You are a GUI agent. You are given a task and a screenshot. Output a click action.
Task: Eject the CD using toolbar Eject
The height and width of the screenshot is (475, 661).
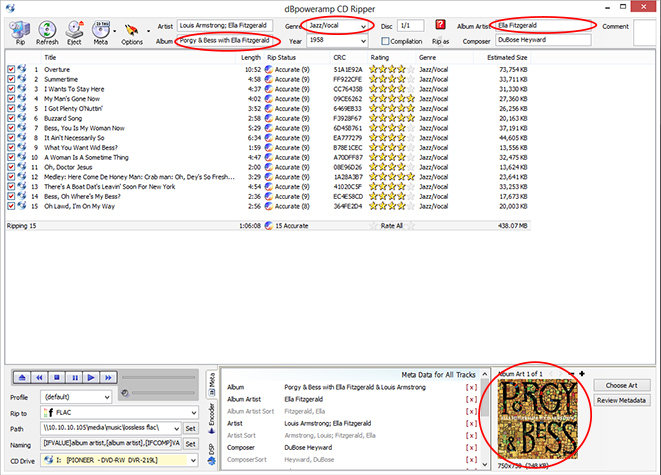point(74,33)
